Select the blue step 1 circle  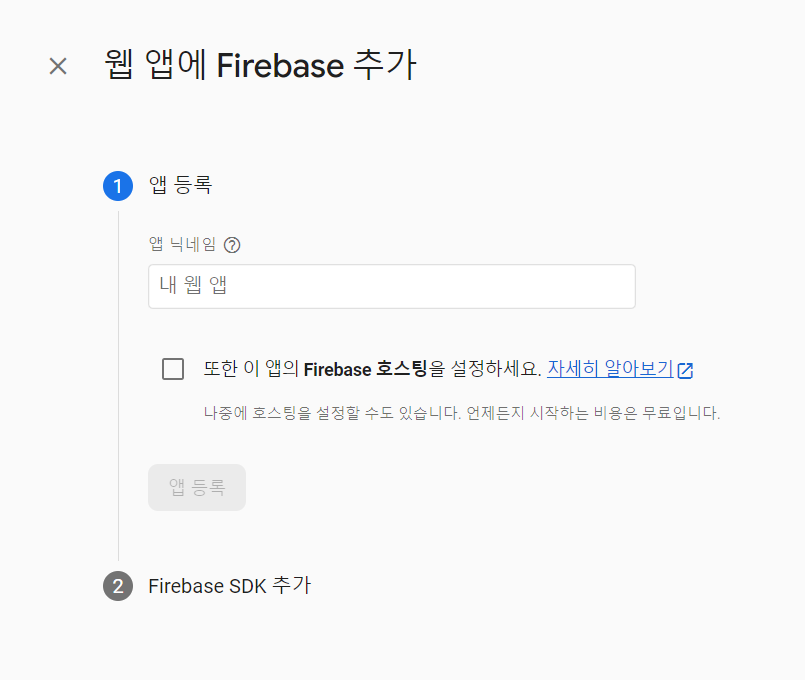[x=118, y=186]
